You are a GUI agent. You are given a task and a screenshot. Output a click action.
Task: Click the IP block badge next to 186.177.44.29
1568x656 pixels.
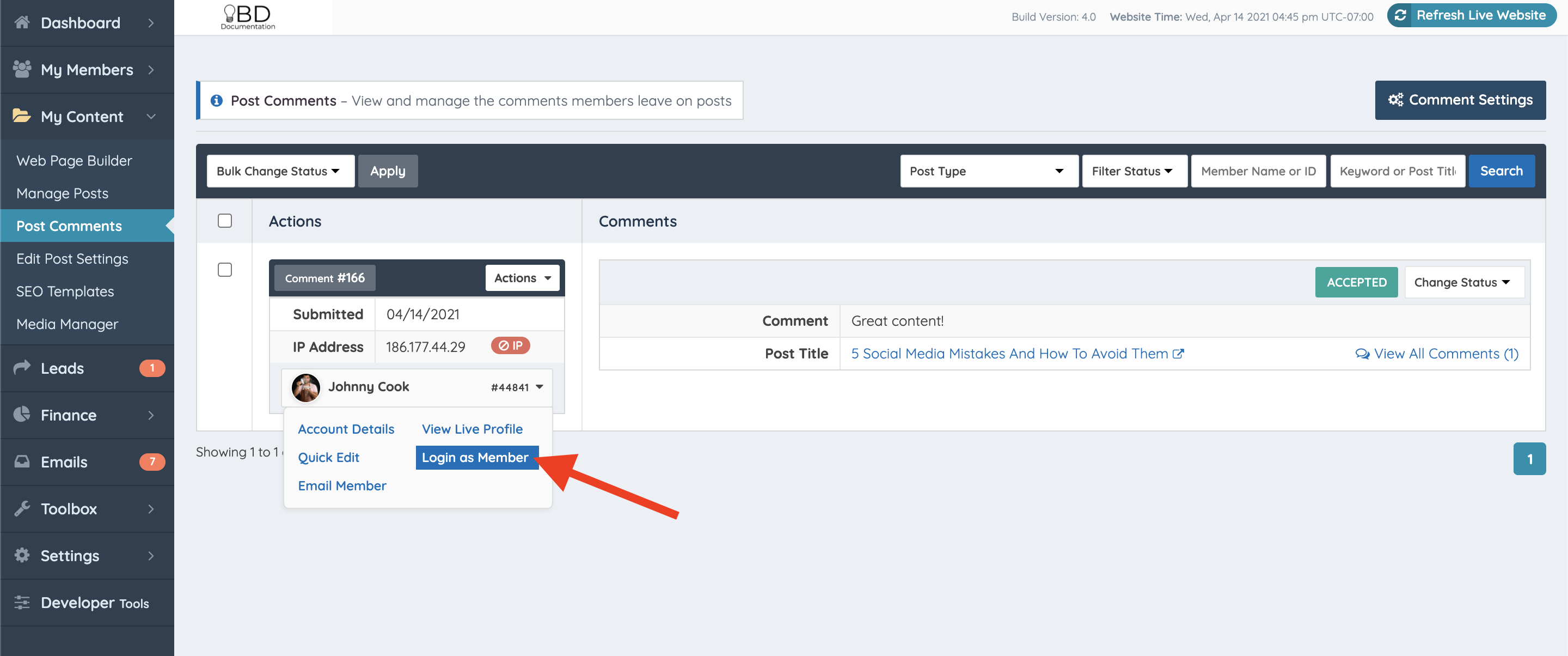click(510, 345)
